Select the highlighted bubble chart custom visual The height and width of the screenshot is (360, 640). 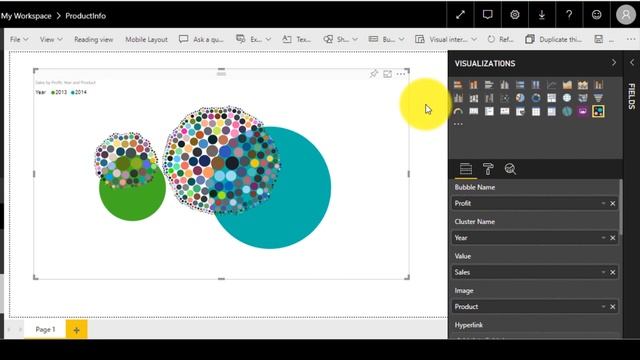tap(598, 111)
